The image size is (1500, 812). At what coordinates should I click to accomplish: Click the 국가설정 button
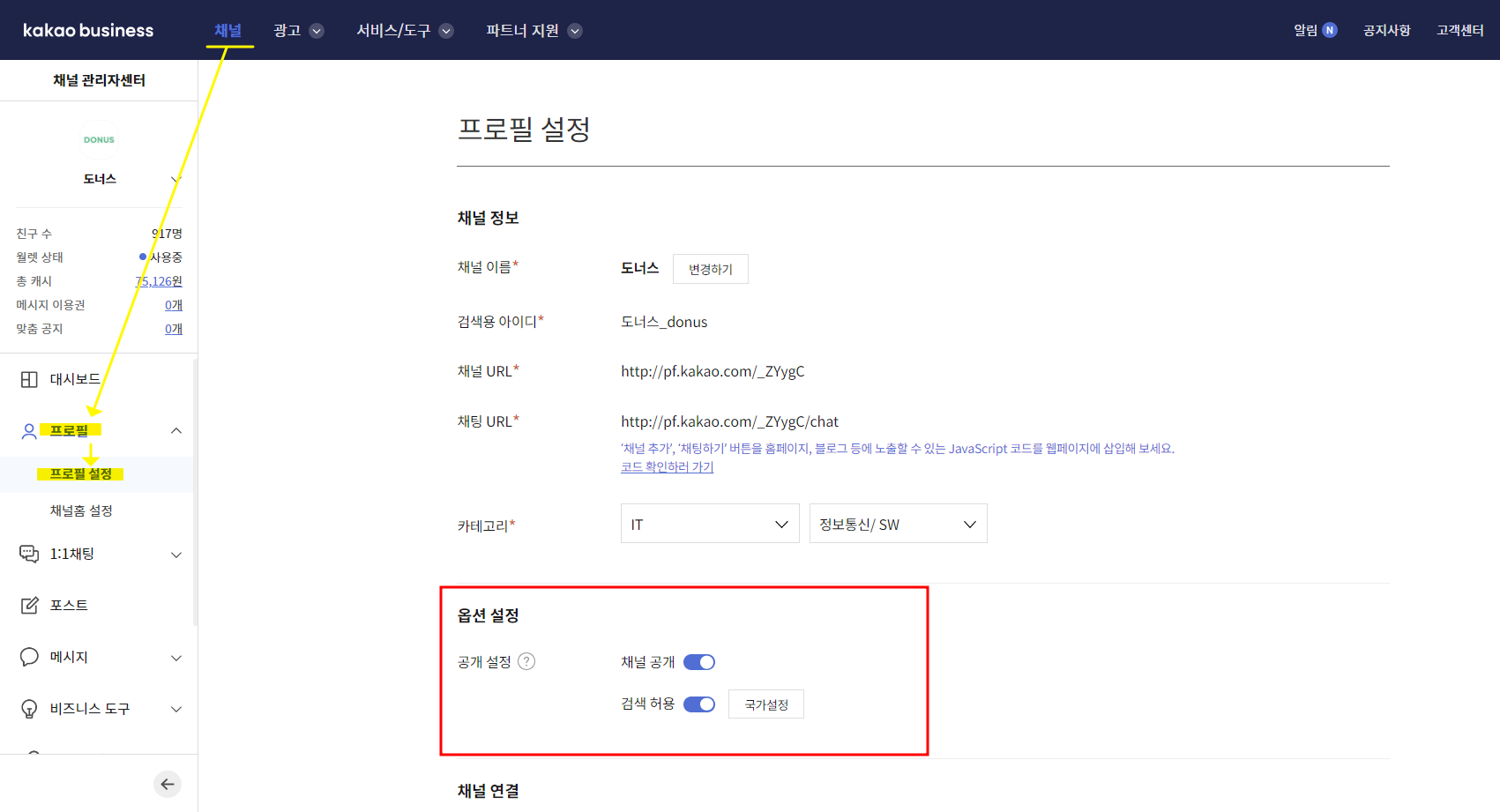tap(766, 704)
